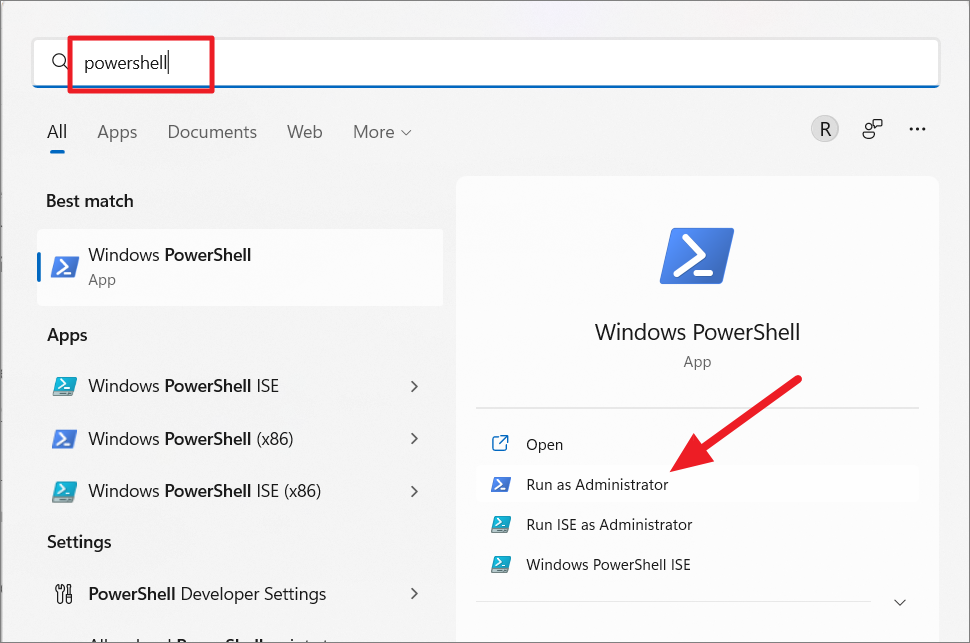Expand Windows PowerShell ISE chevron
The height and width of the screenshot is (643, 970).
coord(414,386)
